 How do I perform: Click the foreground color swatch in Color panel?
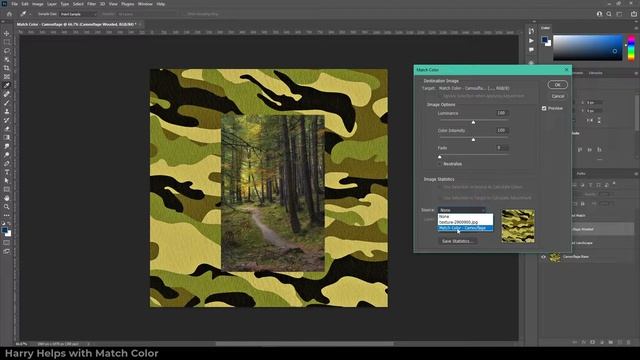point(544,40)
